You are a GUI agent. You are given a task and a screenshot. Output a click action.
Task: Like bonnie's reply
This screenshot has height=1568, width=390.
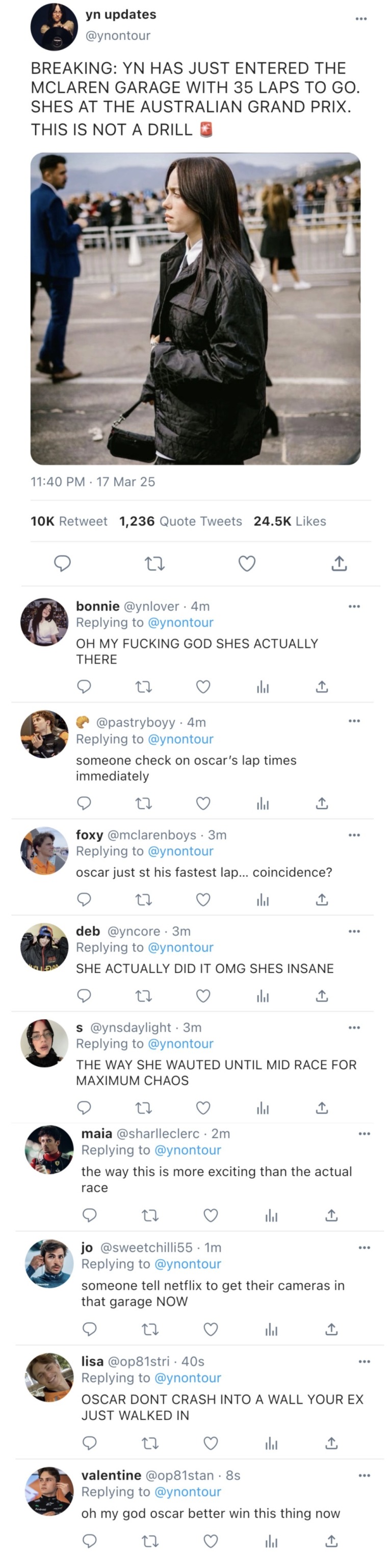pos(203,687)
